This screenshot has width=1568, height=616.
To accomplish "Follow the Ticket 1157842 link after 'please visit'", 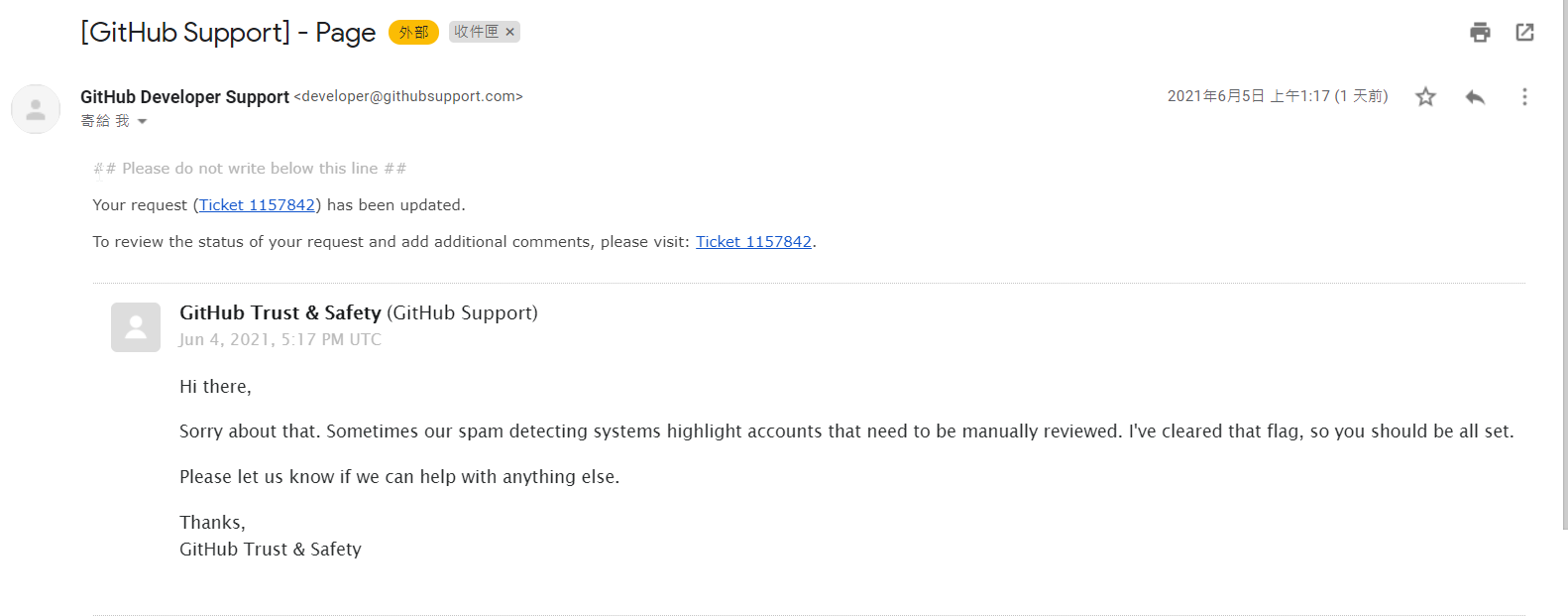I will (753, 242).
